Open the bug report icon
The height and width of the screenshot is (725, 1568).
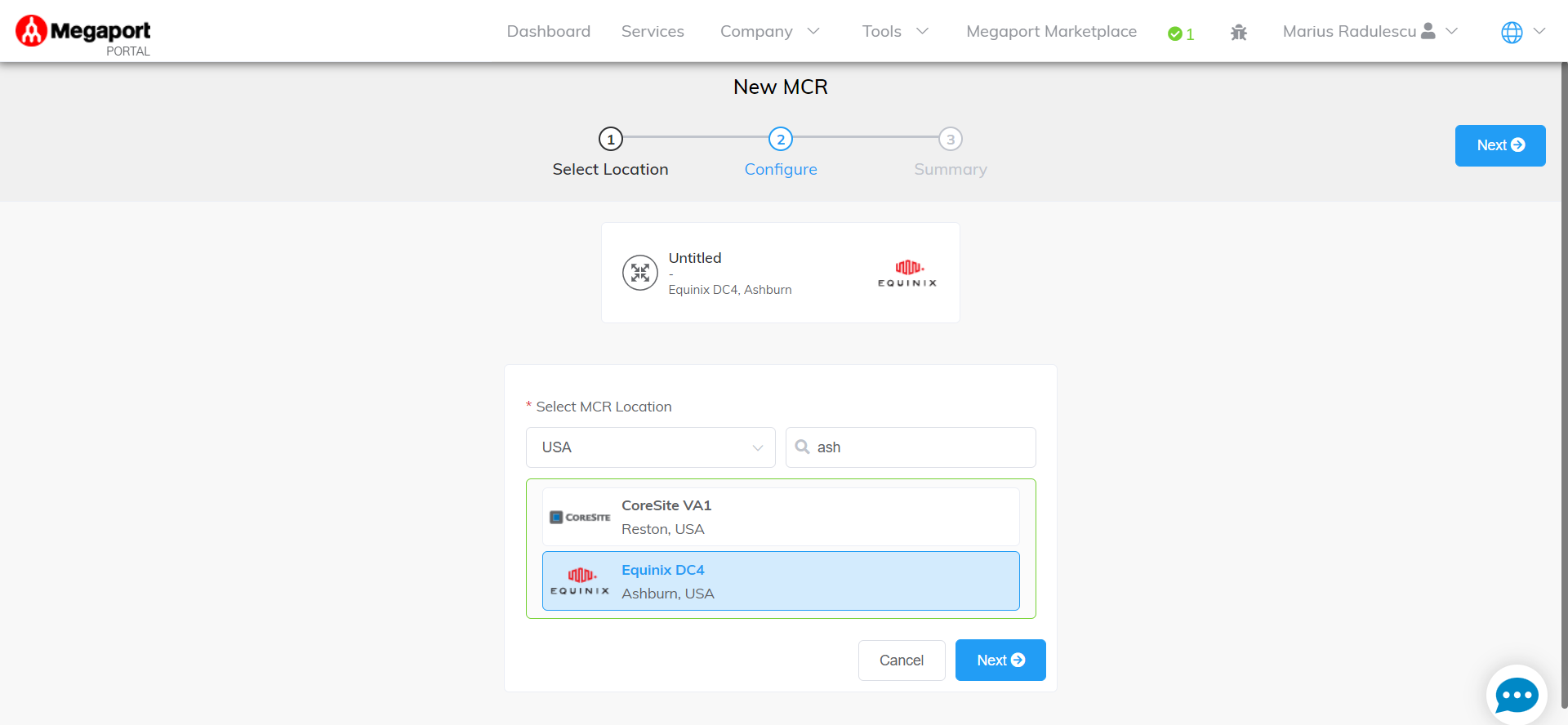click(1239, 32)
